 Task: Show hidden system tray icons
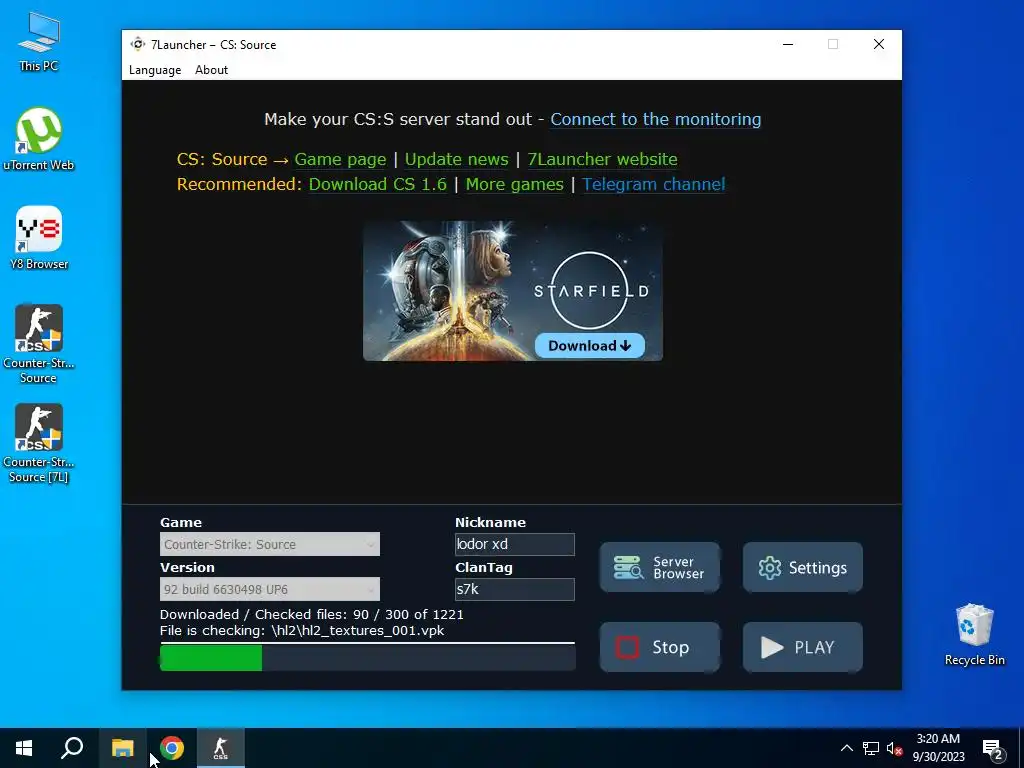pos(846,748)
